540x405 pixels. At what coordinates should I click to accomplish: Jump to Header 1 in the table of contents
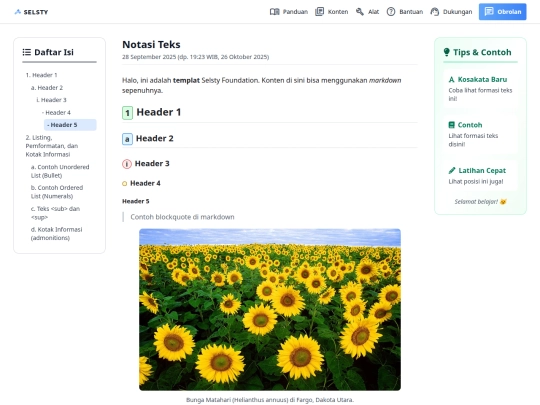(41, 75)
